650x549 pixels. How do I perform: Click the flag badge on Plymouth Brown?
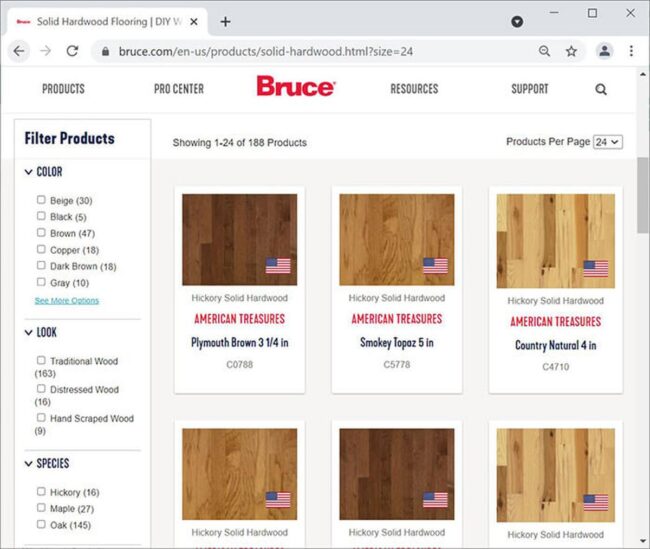278,266
